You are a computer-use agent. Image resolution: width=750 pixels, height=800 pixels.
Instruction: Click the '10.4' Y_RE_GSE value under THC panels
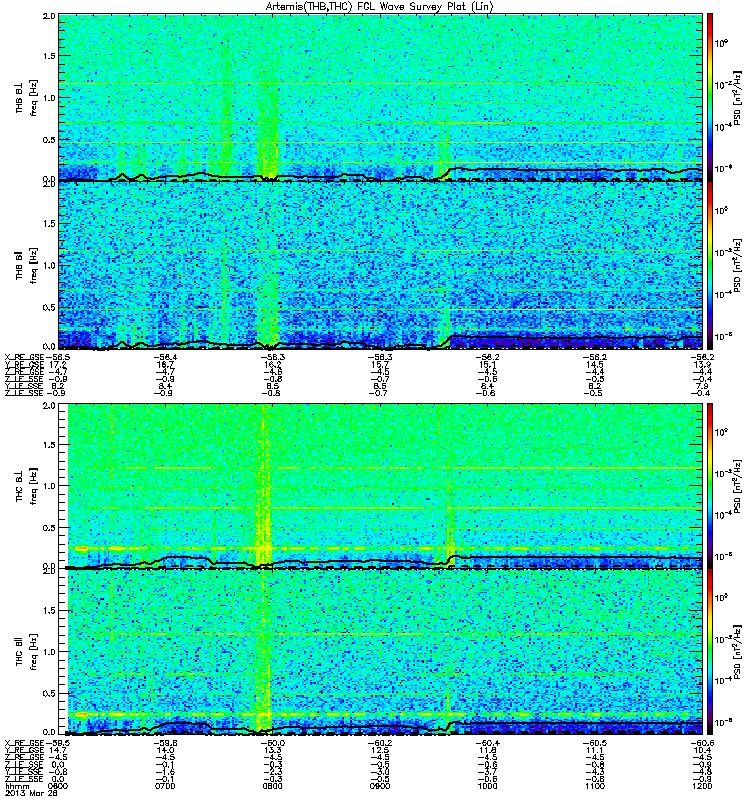click(702, 750)
